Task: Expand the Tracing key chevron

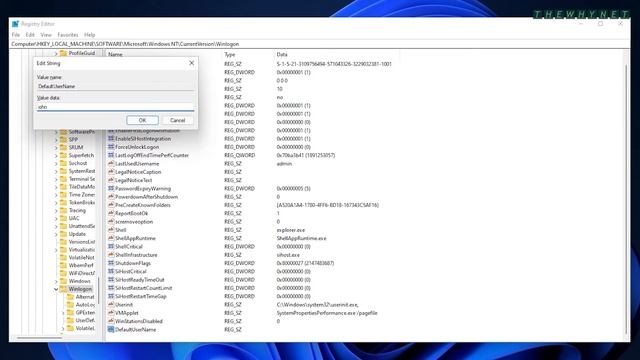Action: click(56, 211)
